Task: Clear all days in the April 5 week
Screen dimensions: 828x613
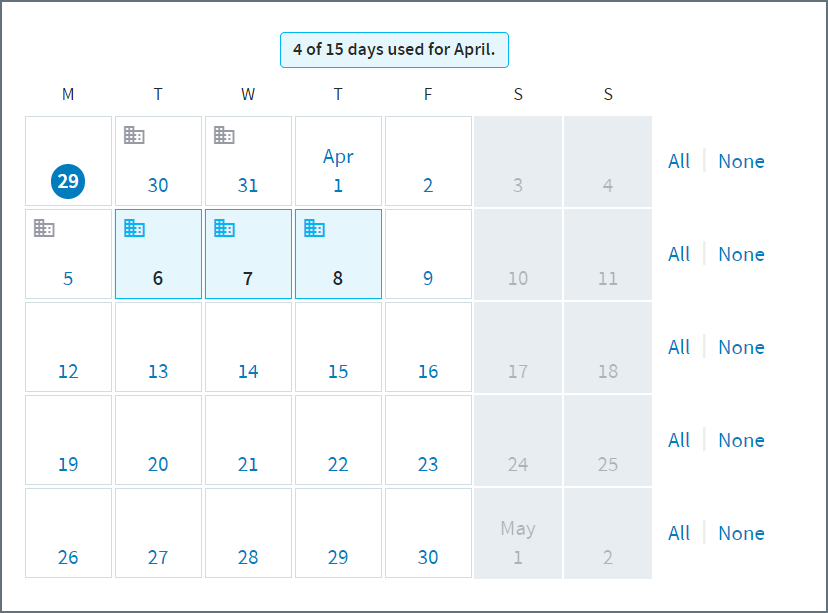Action: coord(741,254)
